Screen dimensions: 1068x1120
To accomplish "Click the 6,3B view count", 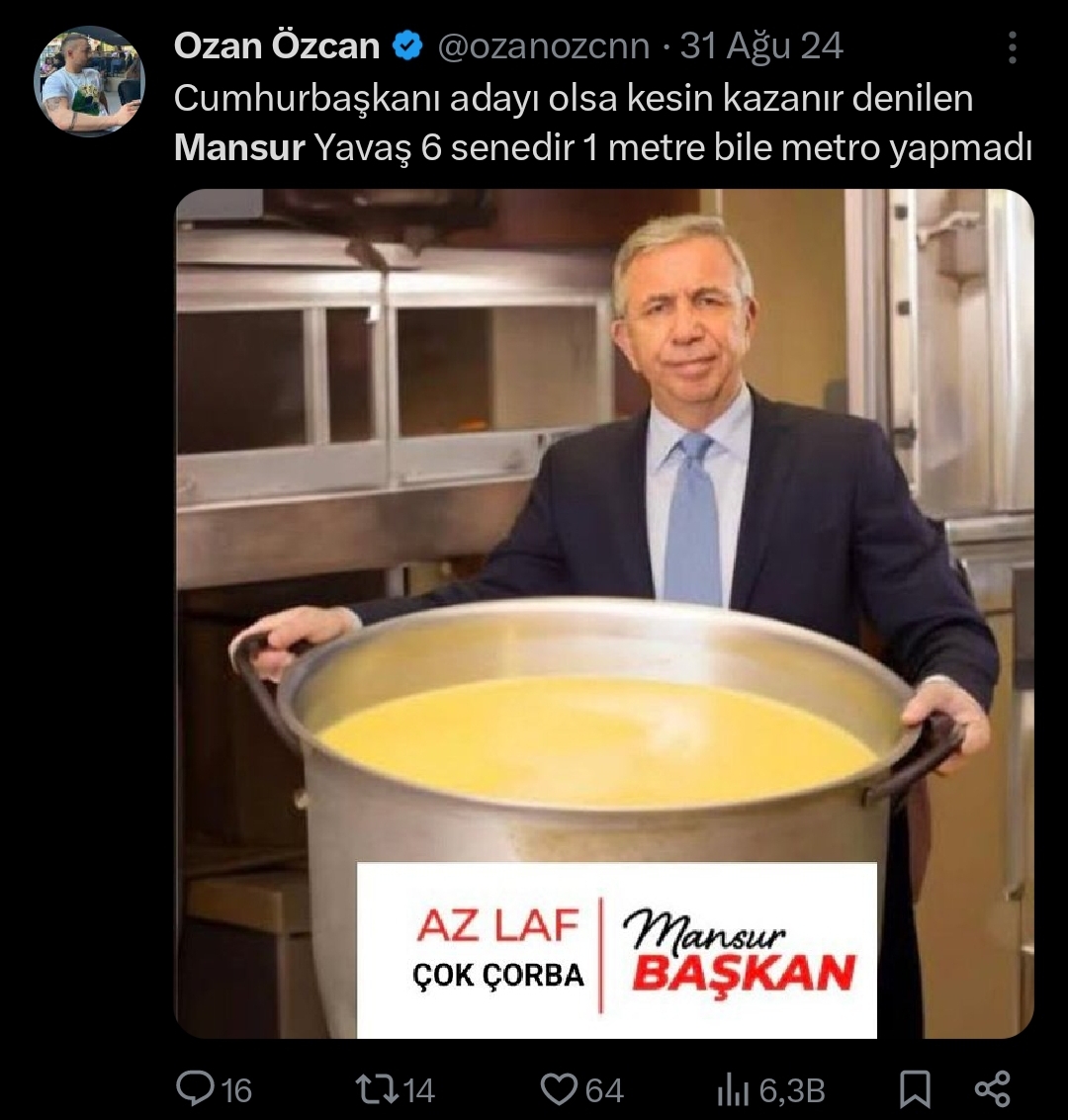I will point(792,1090).
